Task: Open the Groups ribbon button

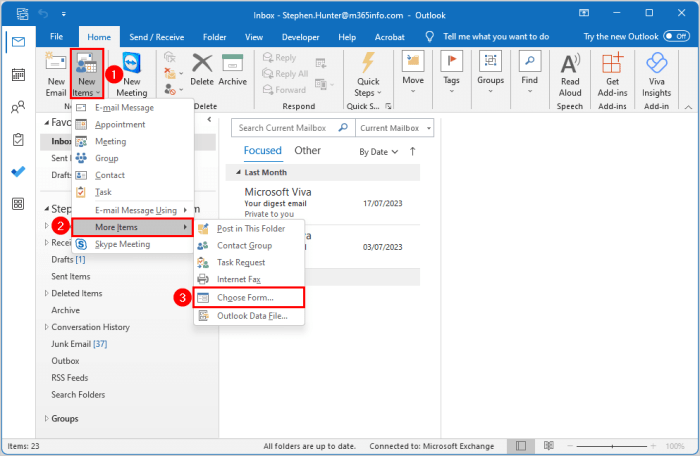Action: pos(490,72)
